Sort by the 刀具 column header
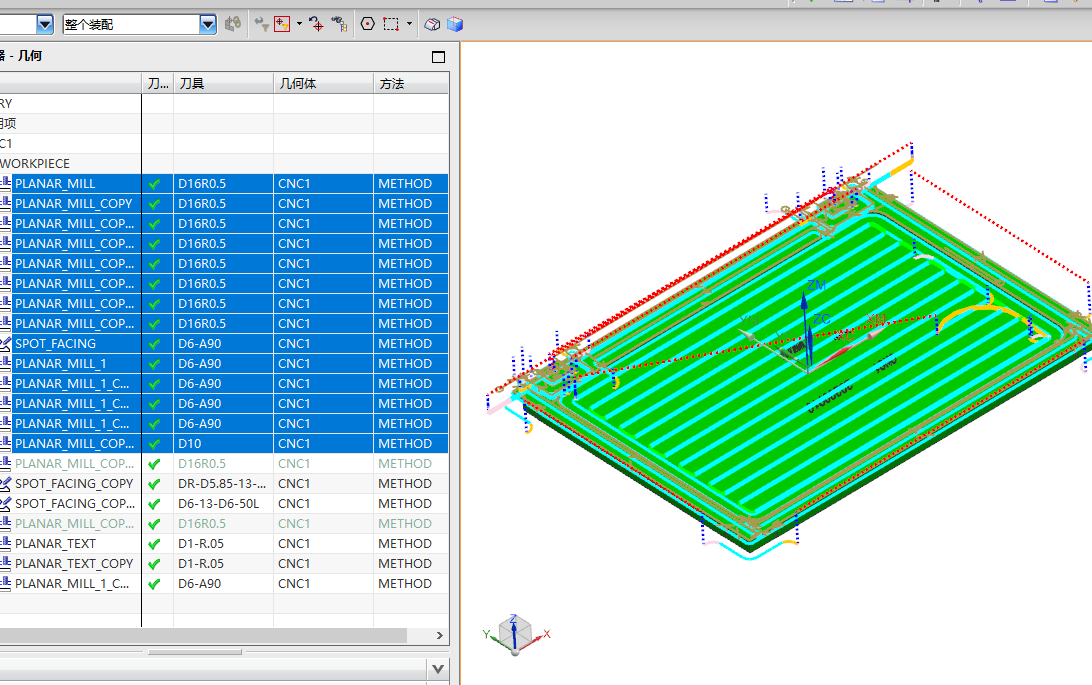 (x=223, y=84)
